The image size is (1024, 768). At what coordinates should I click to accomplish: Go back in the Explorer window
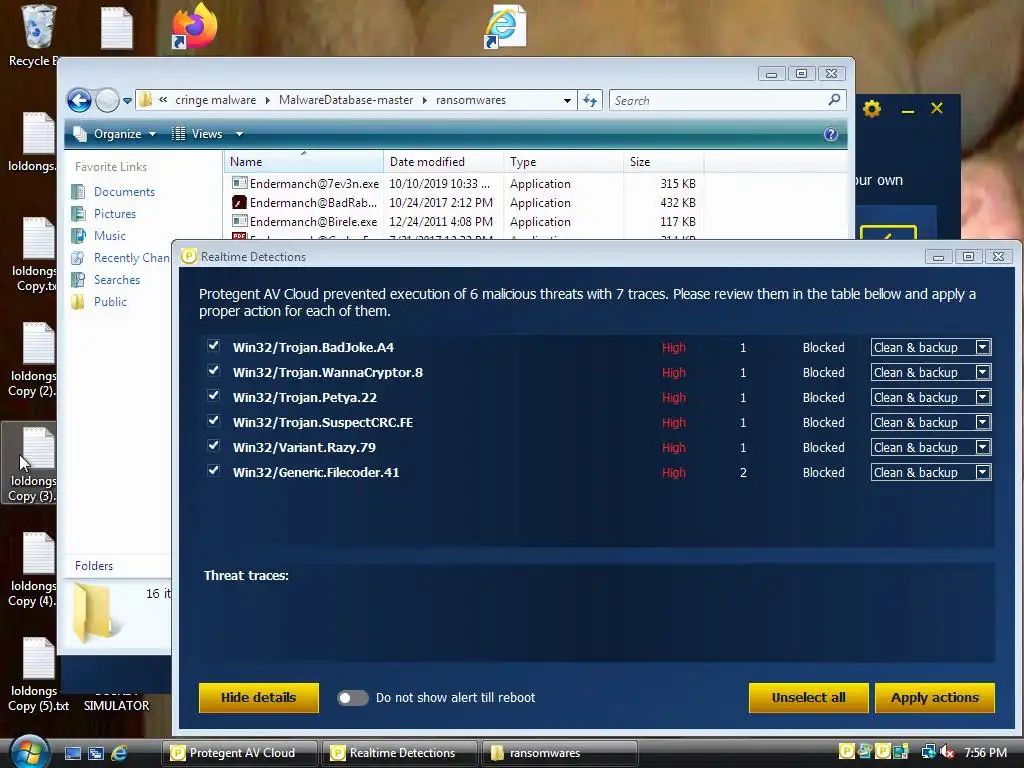coord(79,101)
